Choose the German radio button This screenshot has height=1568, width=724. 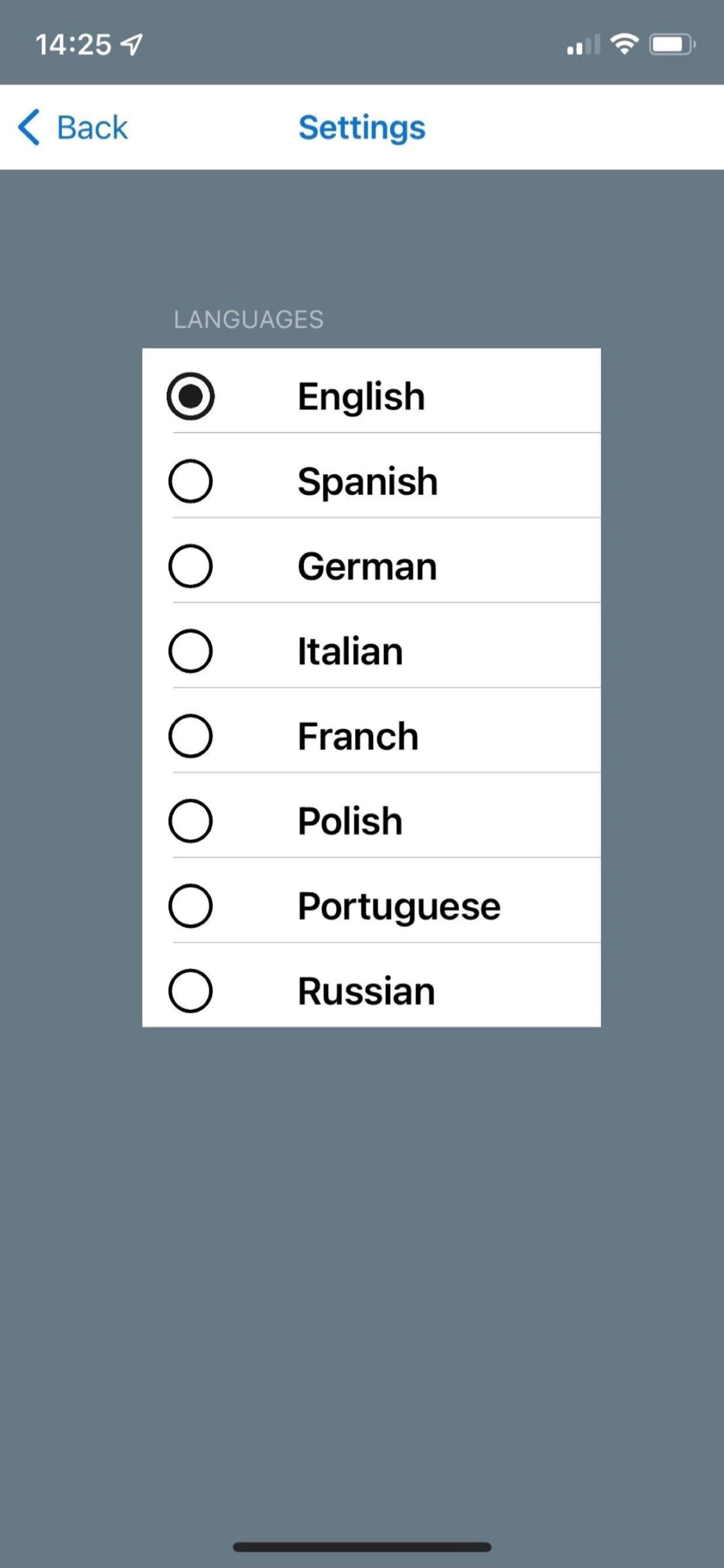190,566
